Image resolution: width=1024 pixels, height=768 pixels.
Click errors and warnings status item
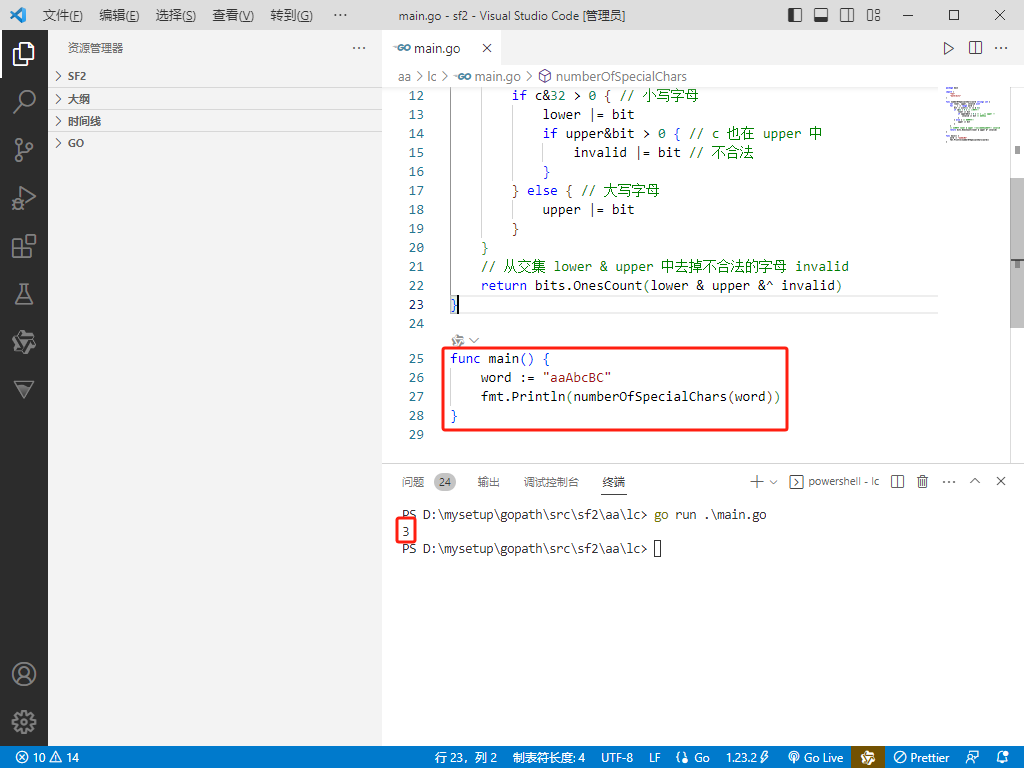pyautogui.click(x=47, y=758)
